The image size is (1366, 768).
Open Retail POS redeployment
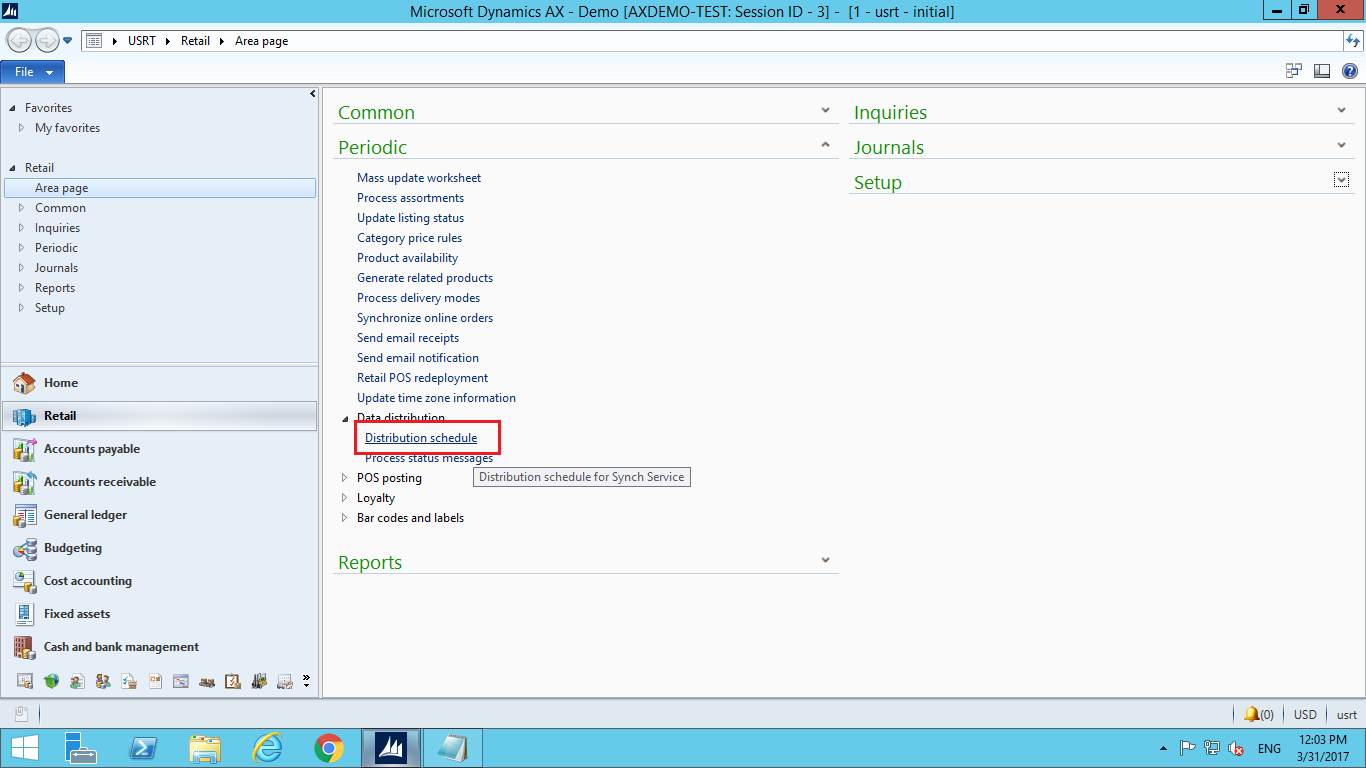click(422, 378)
